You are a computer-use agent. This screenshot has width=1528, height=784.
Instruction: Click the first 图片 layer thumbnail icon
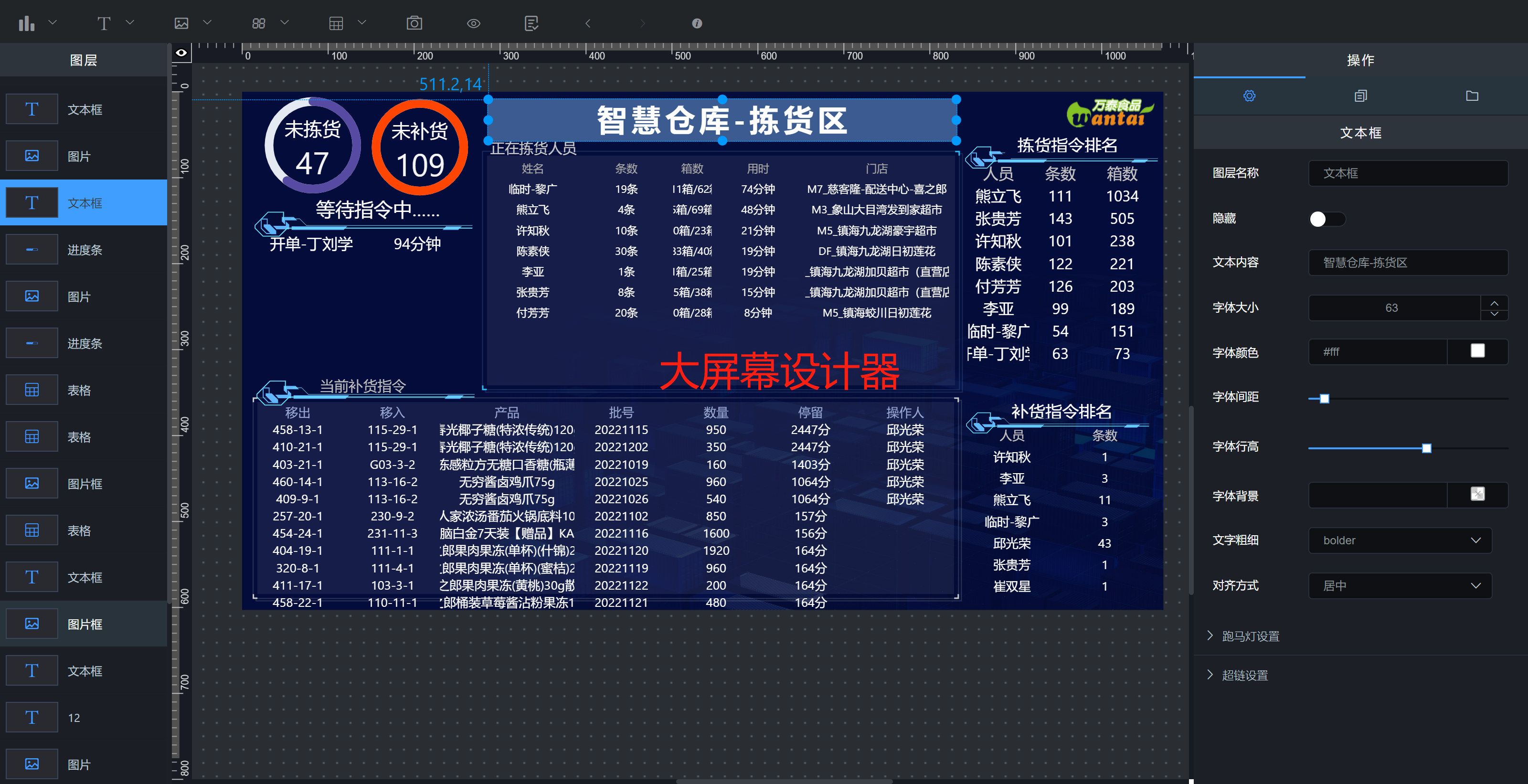(x=32, y=156)
